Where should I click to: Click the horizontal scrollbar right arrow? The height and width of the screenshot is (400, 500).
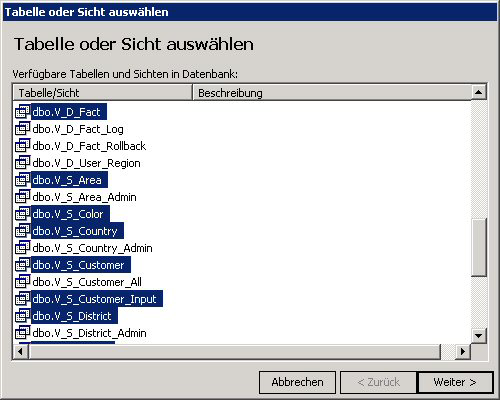tap(463, 351)
